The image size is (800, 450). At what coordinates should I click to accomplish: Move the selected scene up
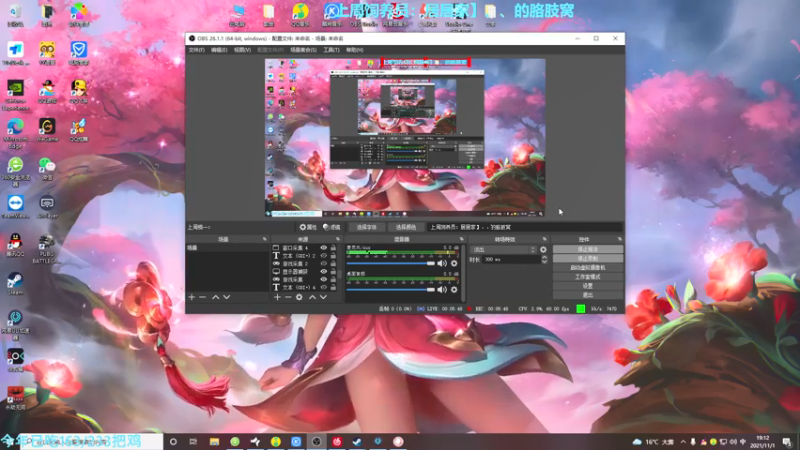(216, 297)
